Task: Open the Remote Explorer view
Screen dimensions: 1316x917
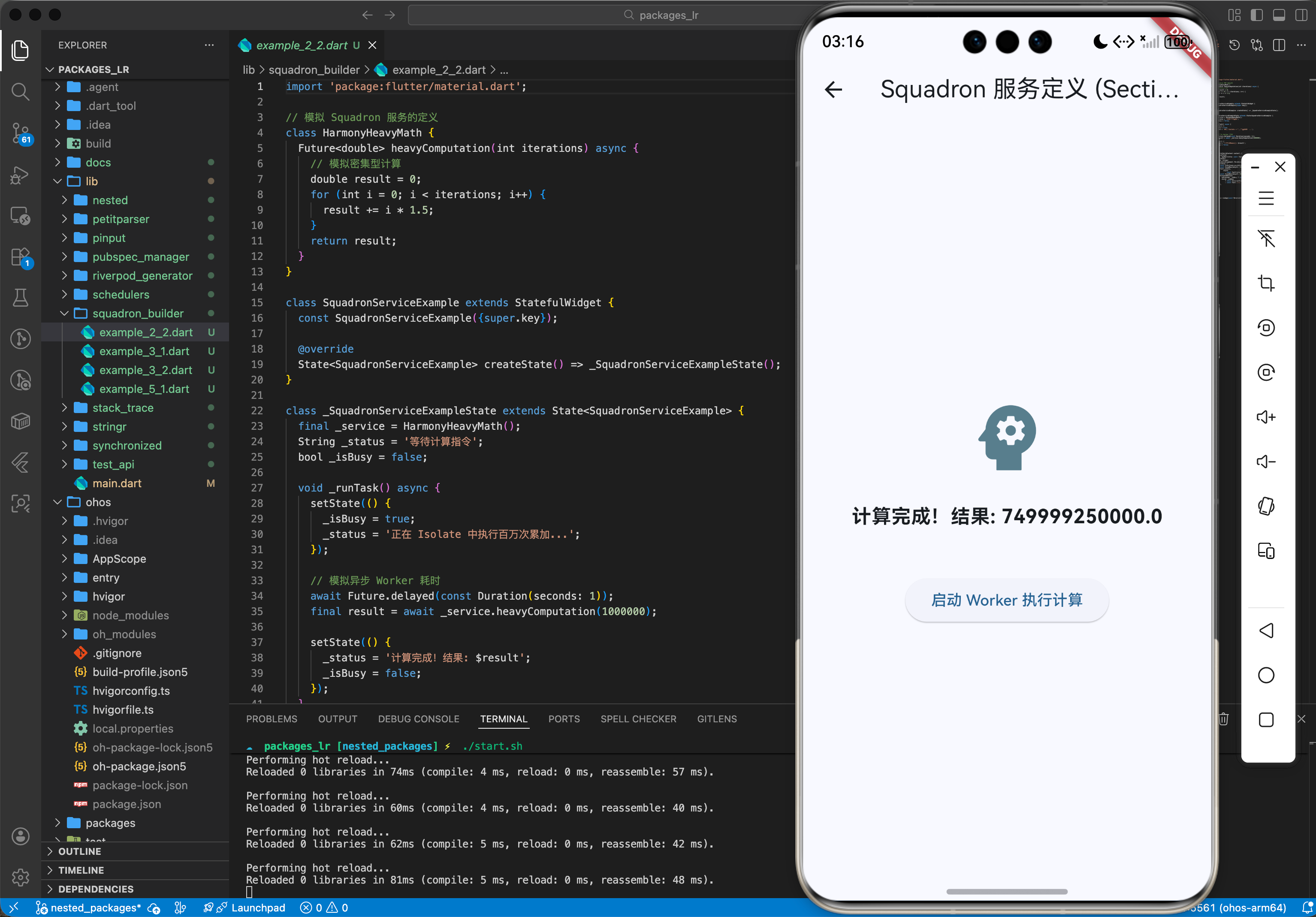Action: pyautogui.click(x=20, y=216)
